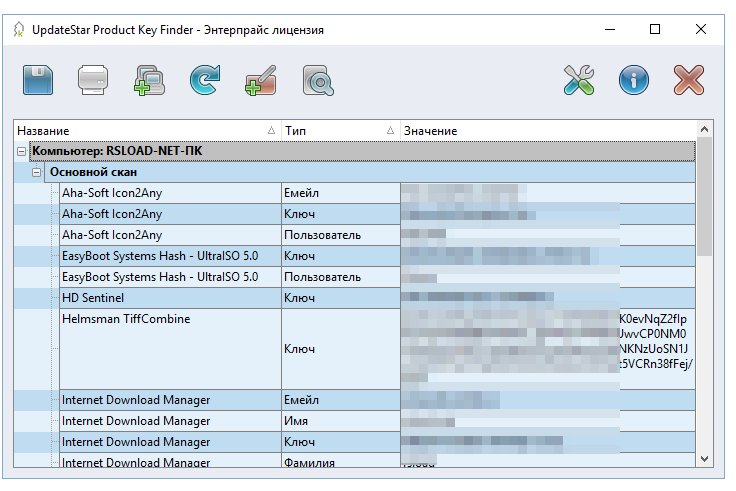
Task: Click the Print icon in toolbar
Action: tap(93, 80)
